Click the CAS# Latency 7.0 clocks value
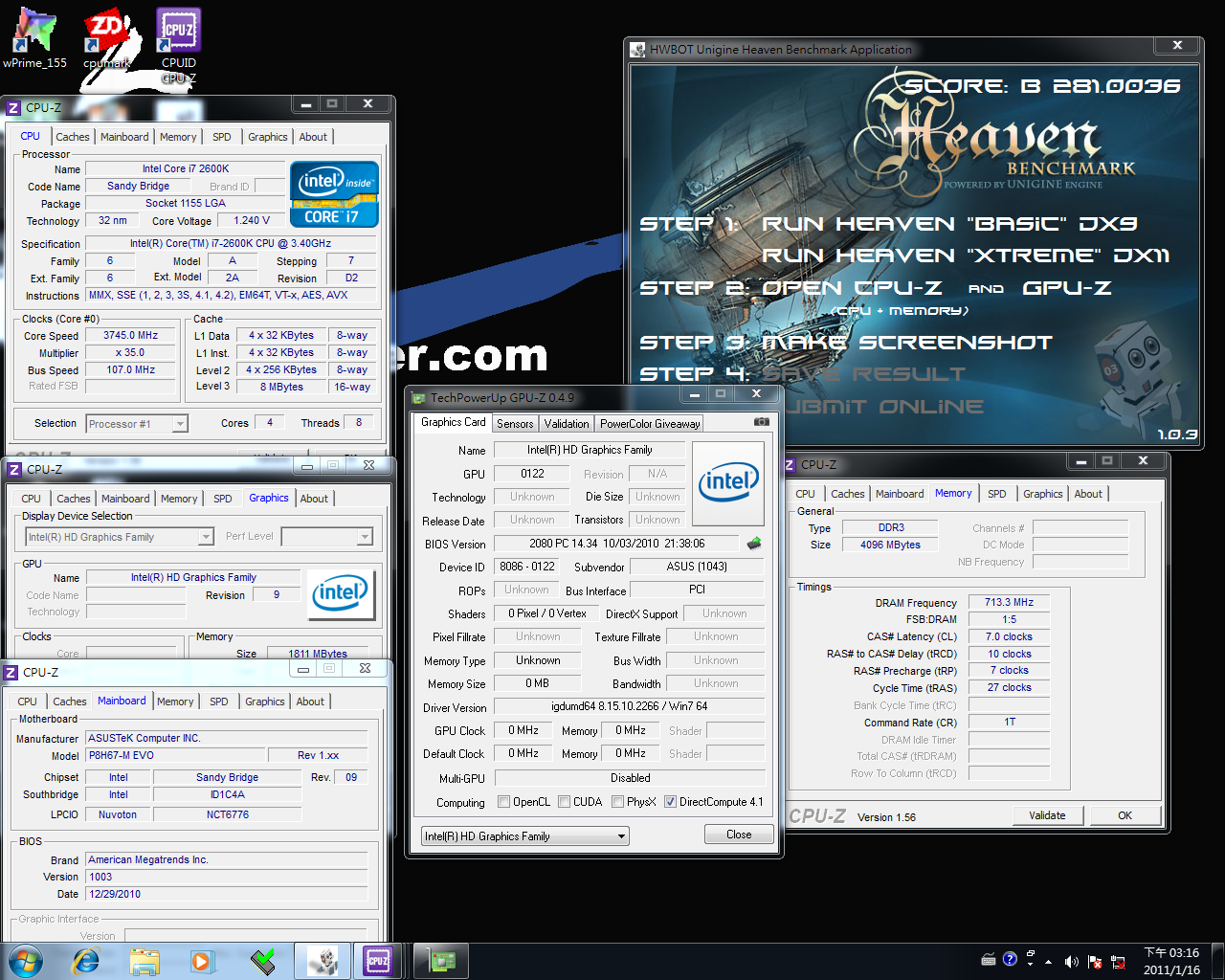1225x980 pixels. (1009, 636)
